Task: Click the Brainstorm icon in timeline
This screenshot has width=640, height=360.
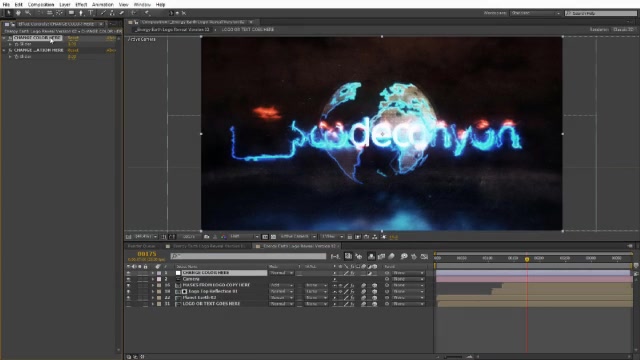Action: 404,256
